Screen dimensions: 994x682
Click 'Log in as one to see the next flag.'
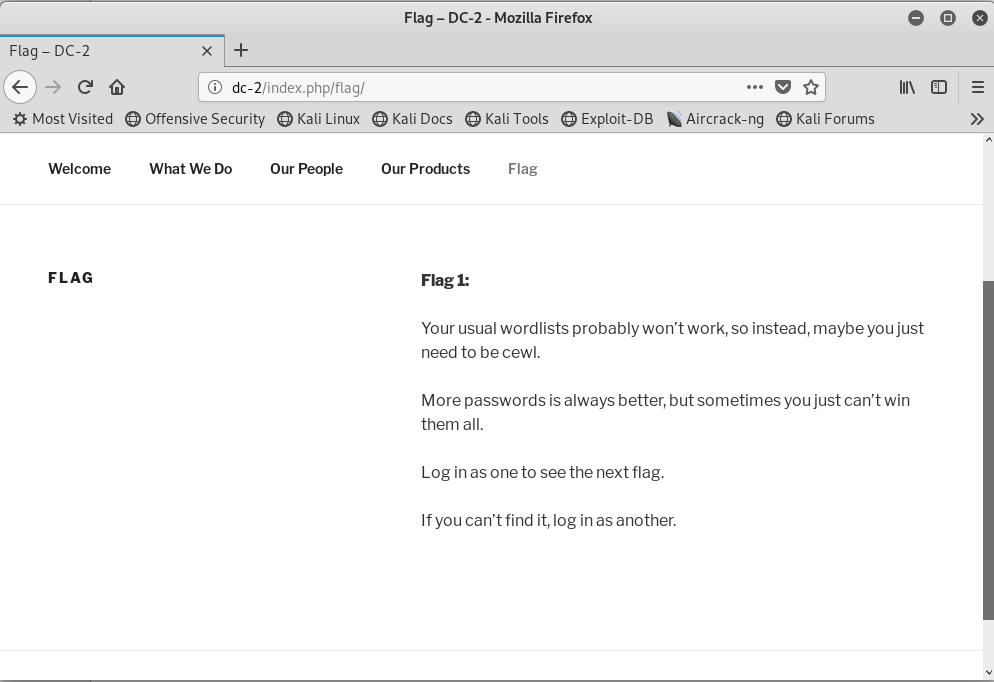543,472
